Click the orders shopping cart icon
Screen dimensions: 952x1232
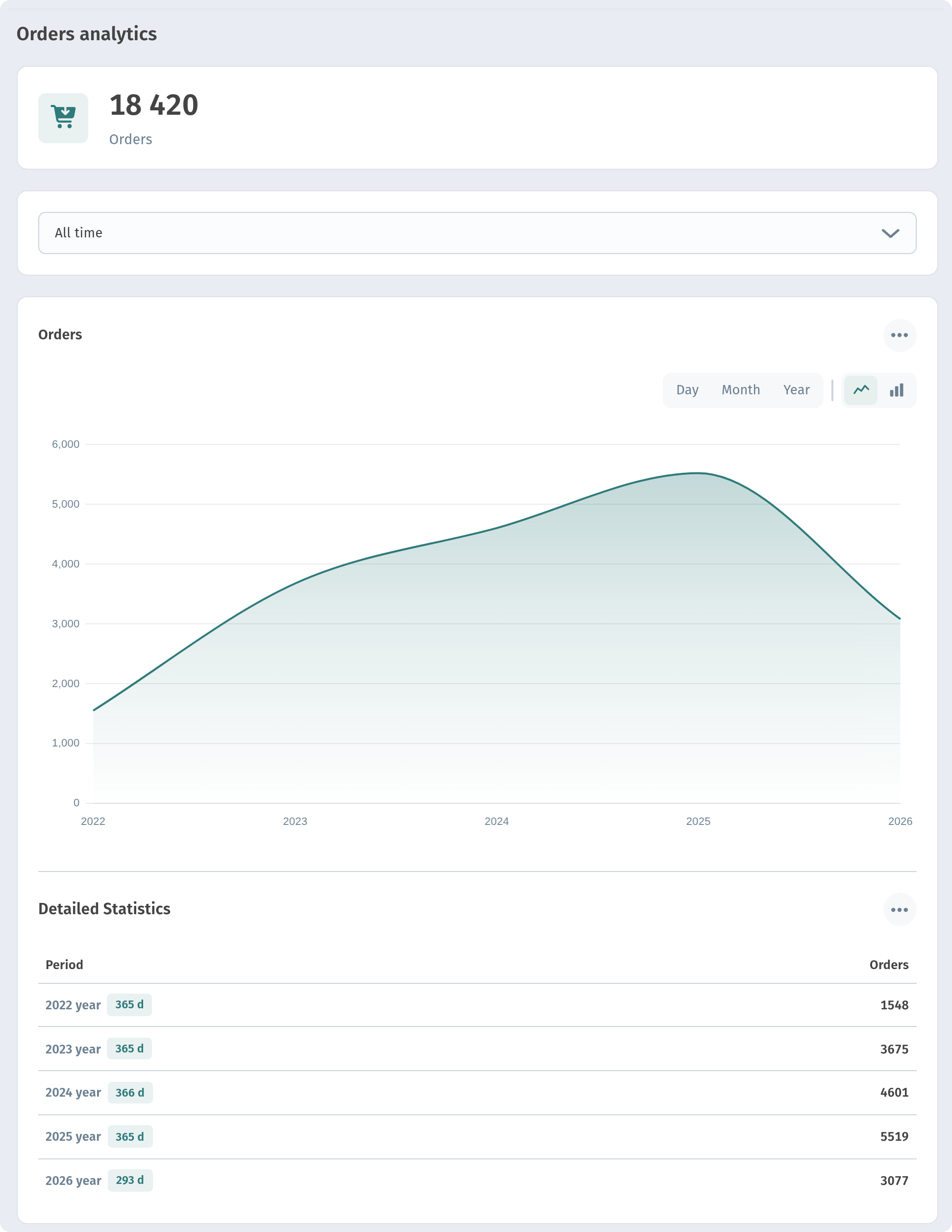click(x=63, y=117)
